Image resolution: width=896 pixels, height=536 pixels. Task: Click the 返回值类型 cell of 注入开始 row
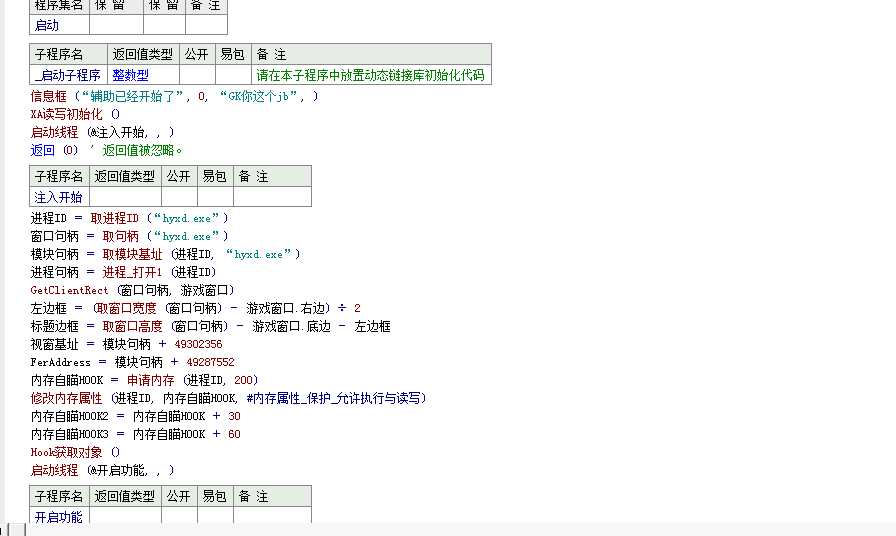125,197
